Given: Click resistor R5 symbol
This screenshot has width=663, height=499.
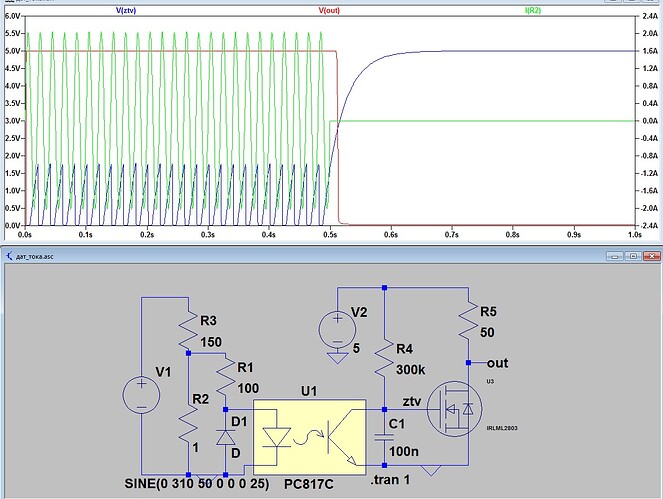Looking at the screenshot, I should point(468,320).
